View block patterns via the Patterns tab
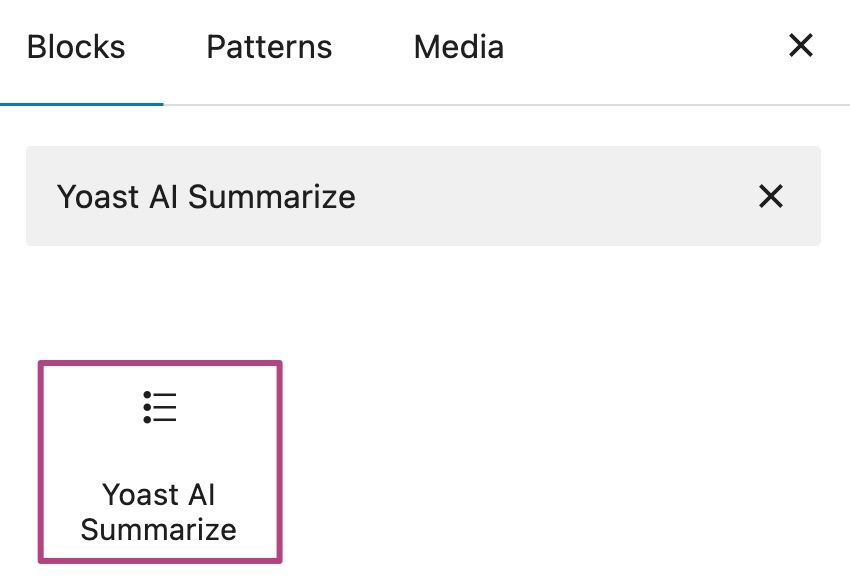Viewport: 850px width, 578px height. (268, 47)
